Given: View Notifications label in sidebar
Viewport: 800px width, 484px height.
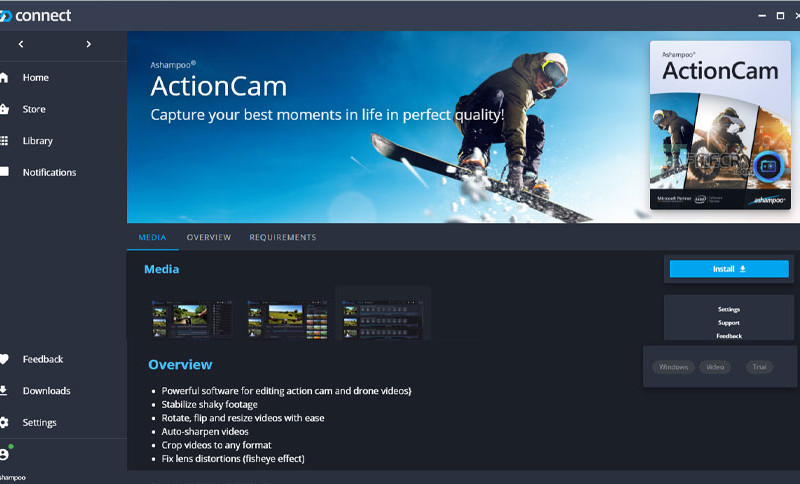Looking at the screenshot, I should (x=49, y=172).
